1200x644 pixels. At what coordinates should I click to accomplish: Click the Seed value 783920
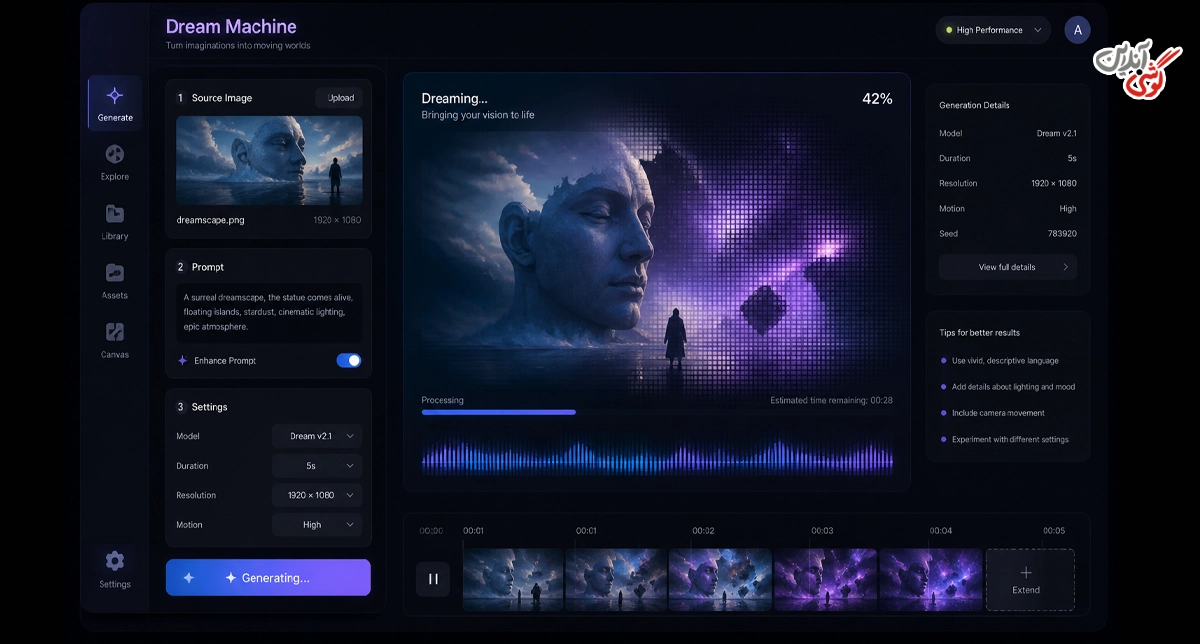pos(1061,234)
